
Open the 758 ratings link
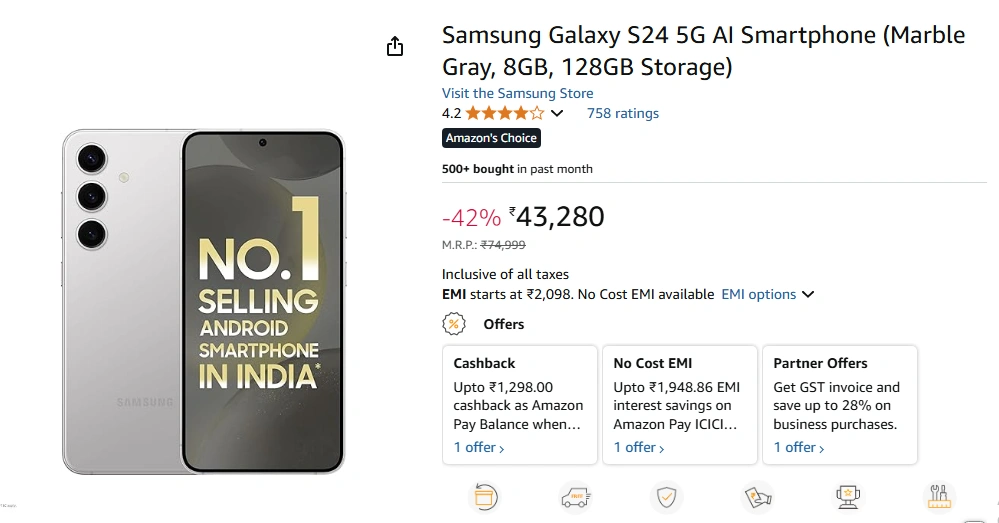tap(622, 113)
